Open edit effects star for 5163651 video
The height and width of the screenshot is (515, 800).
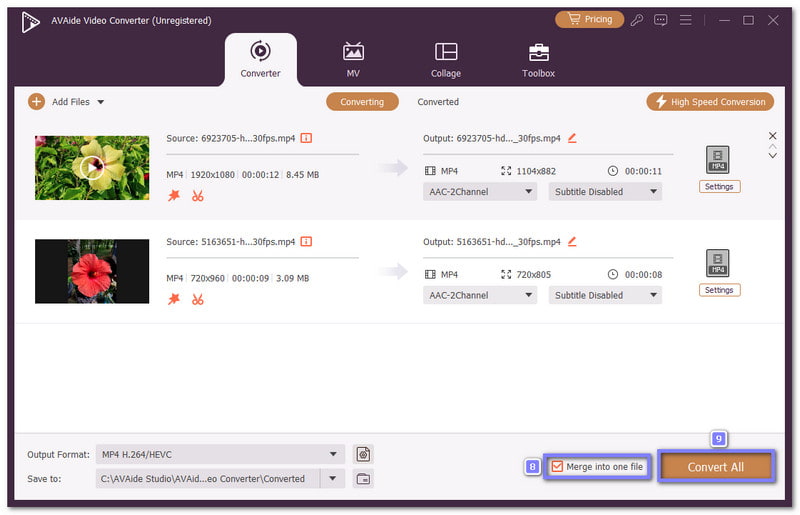174,299
